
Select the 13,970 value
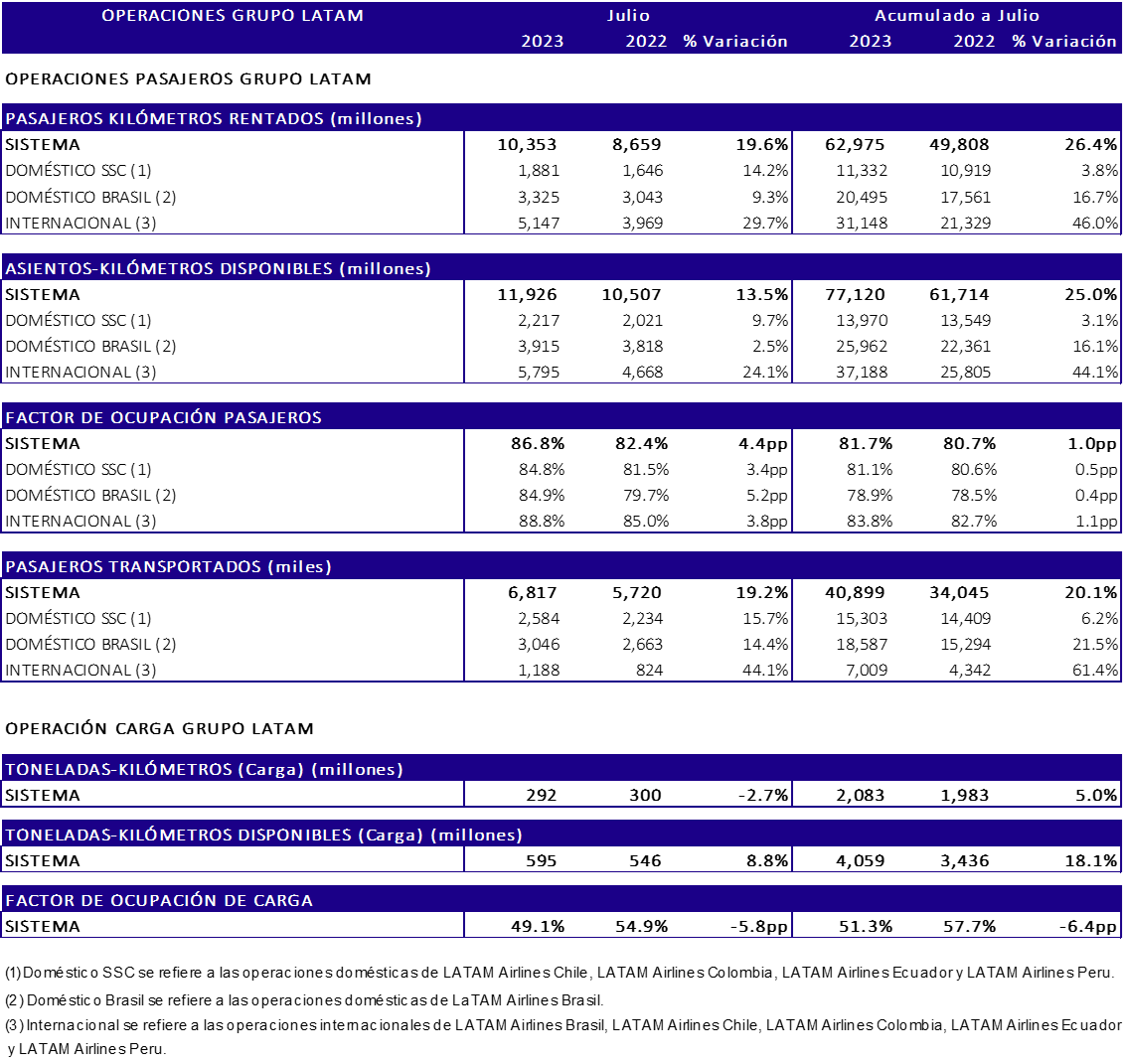(x=862, y=320)
